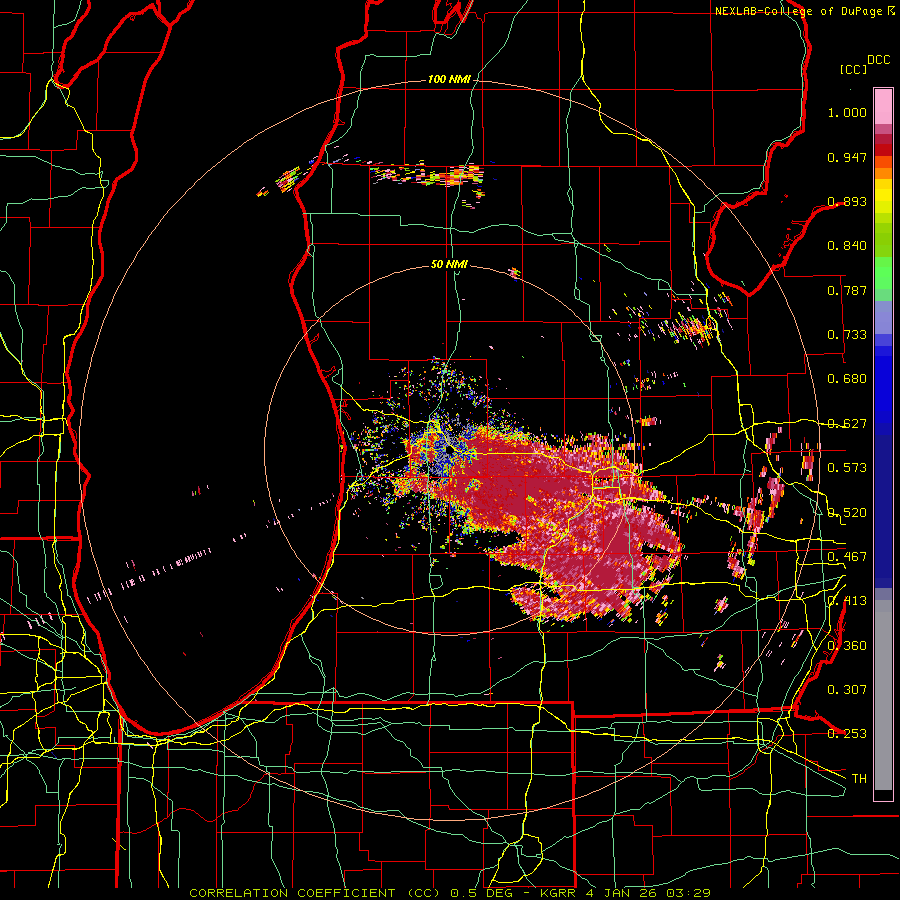Pick the gray segment of the color bar

(883, 695)
